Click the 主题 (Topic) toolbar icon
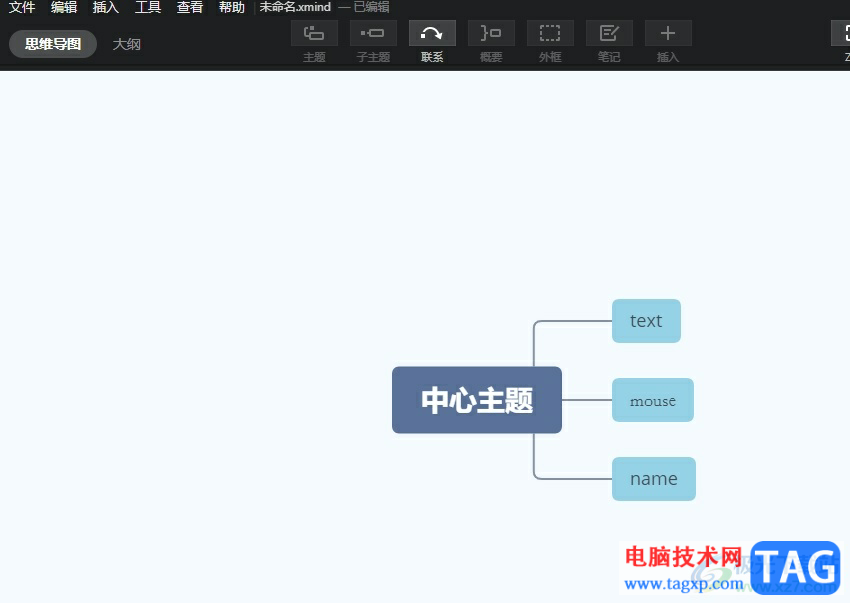Screen dimensions: 850x603 pos(314,33)
